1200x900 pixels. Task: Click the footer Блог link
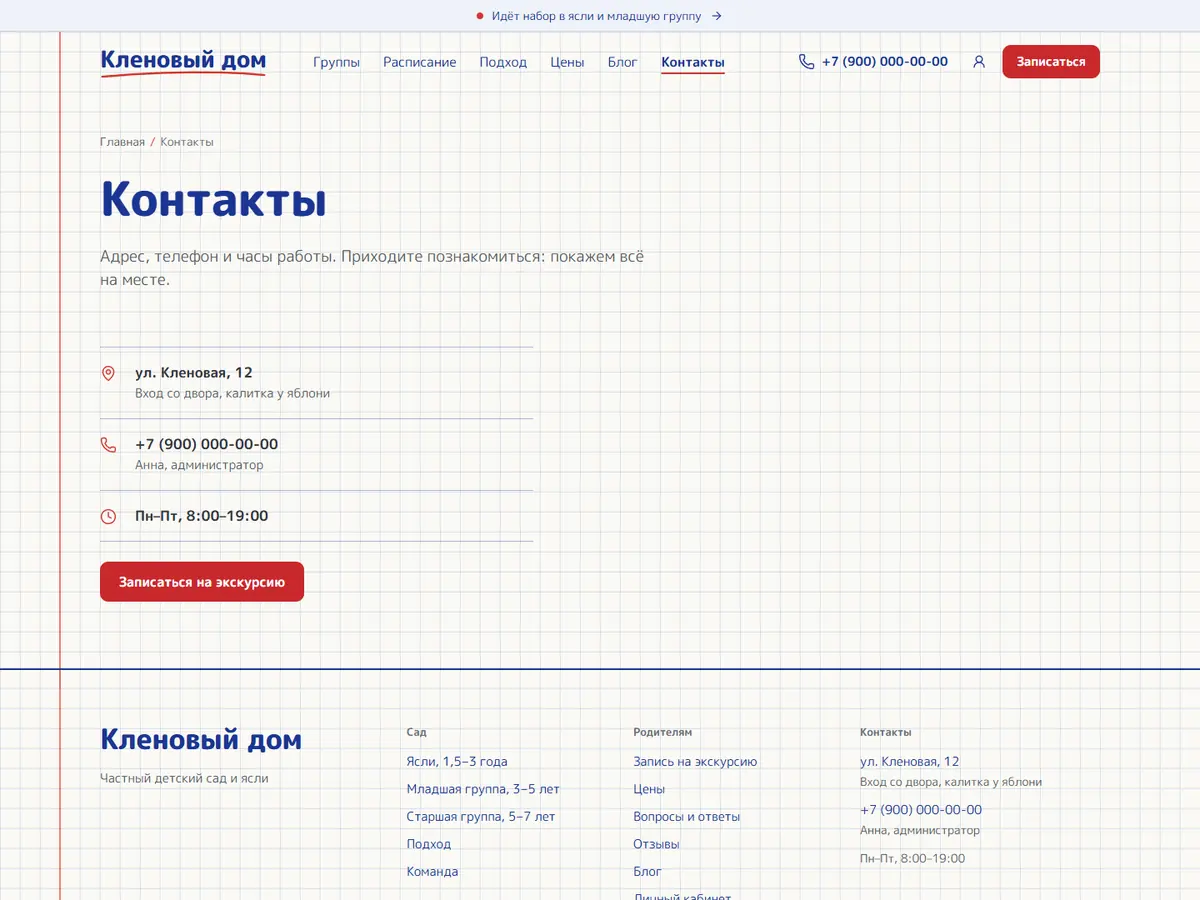point(647,872)
